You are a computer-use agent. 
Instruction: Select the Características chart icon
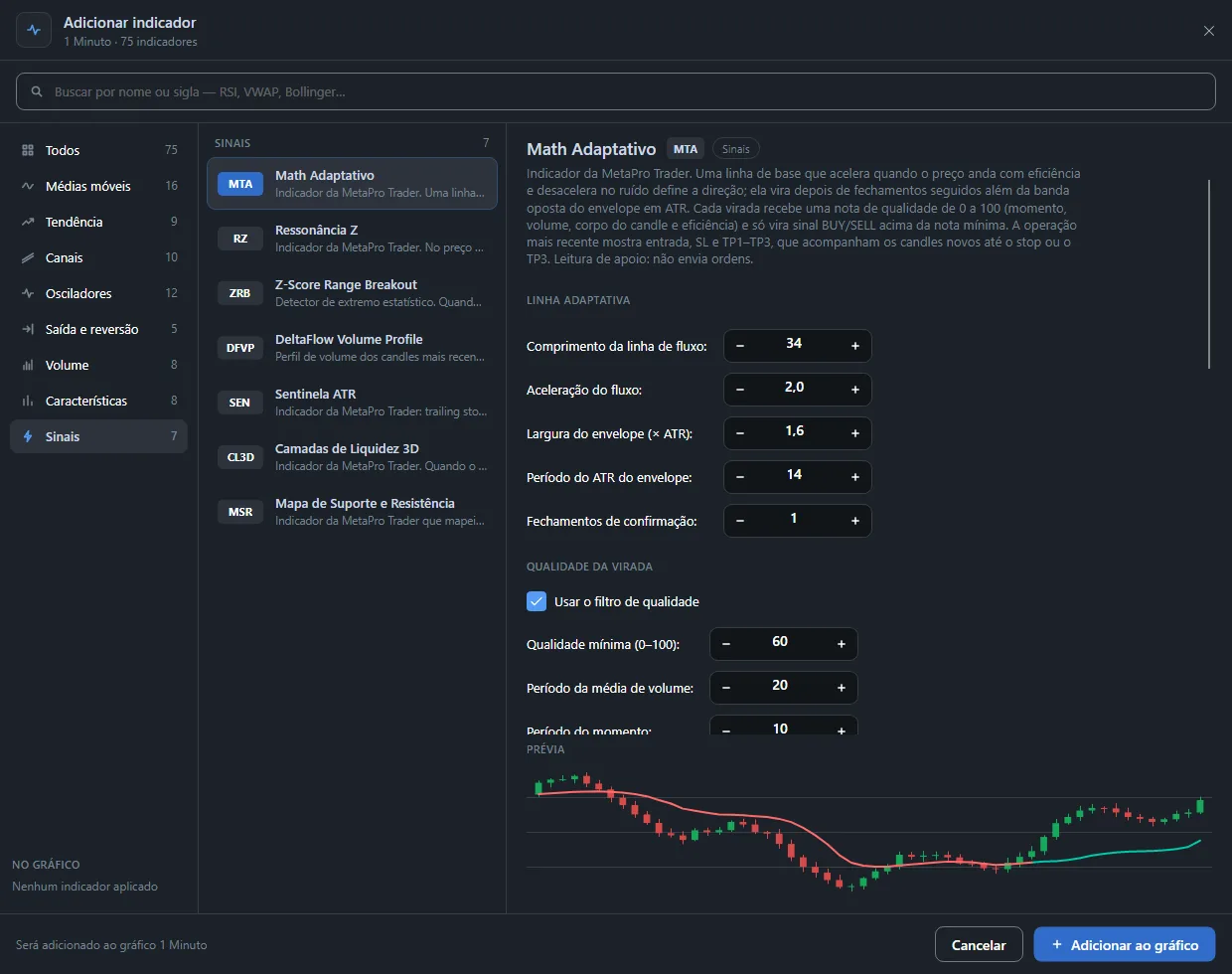click(28, 401)
